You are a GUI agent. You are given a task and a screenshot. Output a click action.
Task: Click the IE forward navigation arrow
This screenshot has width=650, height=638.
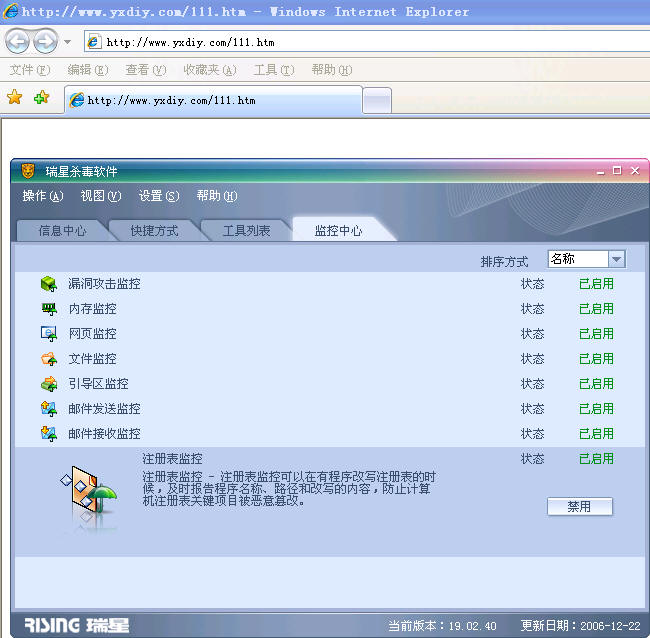[46, 41]
